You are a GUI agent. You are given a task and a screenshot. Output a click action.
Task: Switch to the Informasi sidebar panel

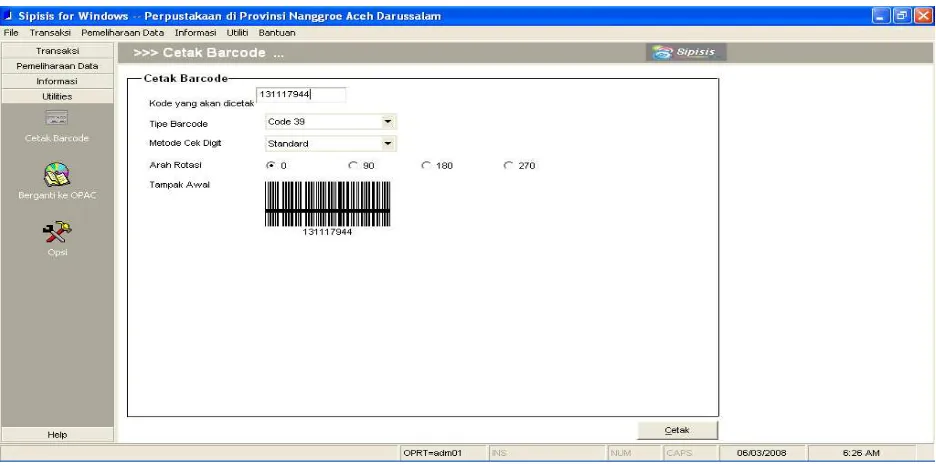point(57,81)
